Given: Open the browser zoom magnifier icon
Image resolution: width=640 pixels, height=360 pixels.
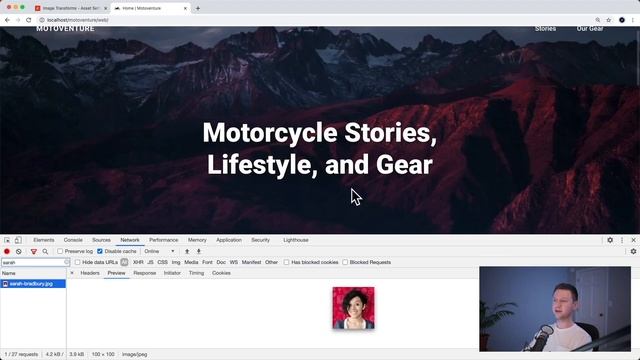Looking at the screenshot, I should 598,20.
